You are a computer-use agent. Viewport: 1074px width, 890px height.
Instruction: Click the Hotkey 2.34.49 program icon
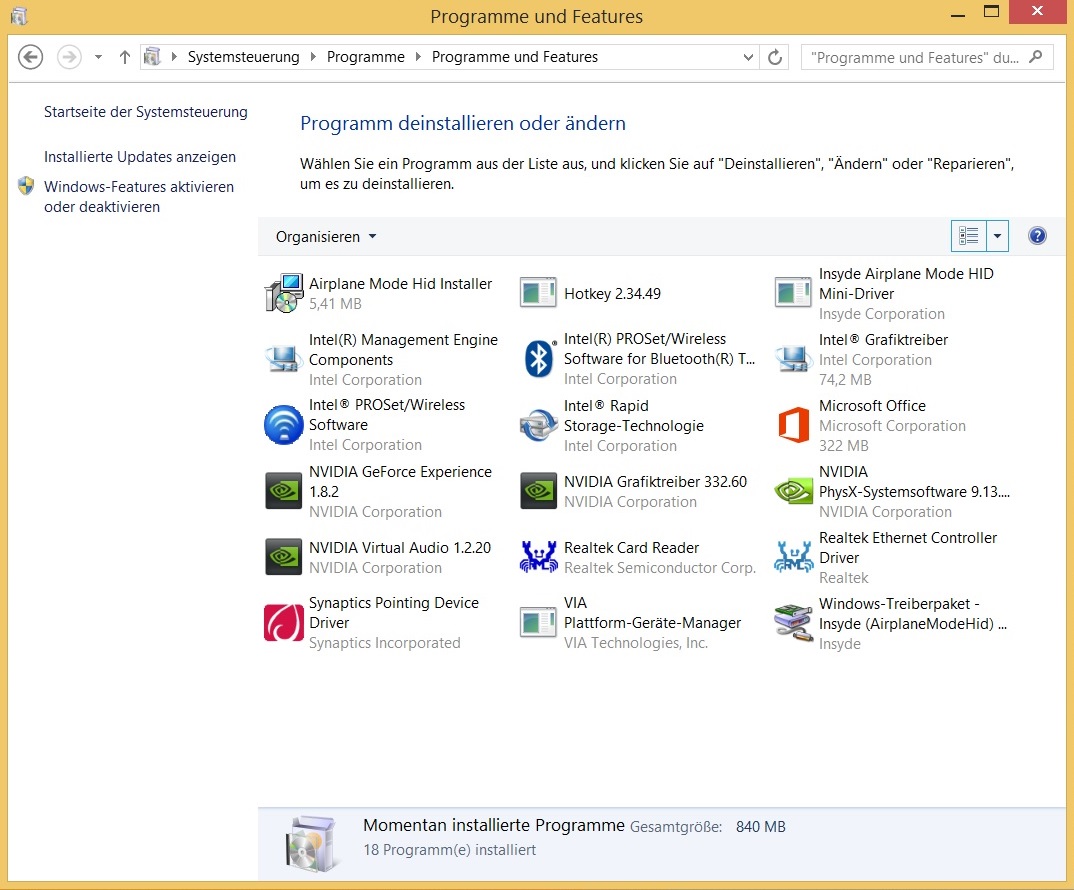[x=538, y=293]
